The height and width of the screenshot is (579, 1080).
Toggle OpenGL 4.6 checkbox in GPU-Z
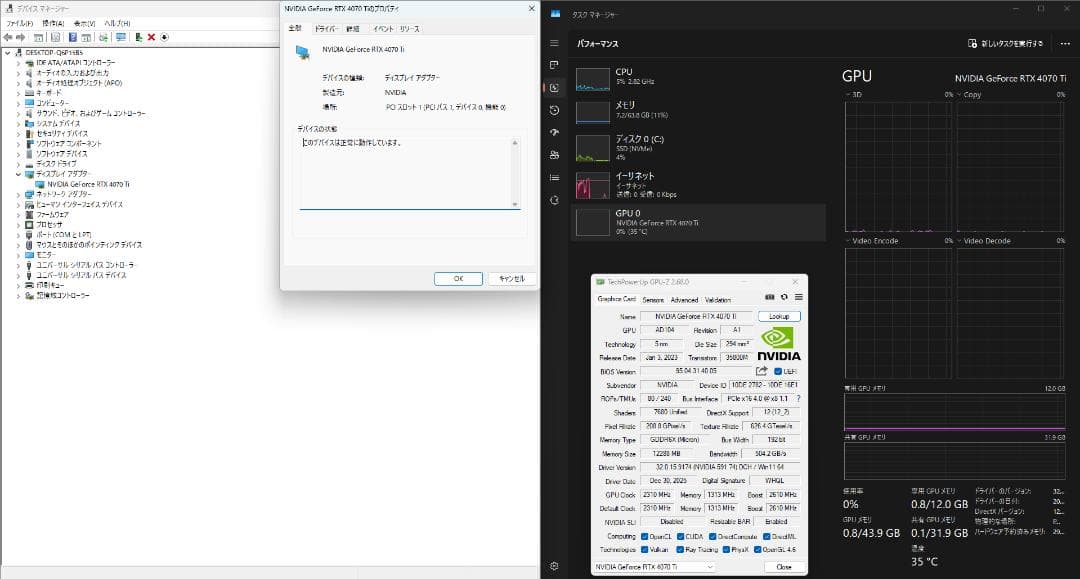757,549
